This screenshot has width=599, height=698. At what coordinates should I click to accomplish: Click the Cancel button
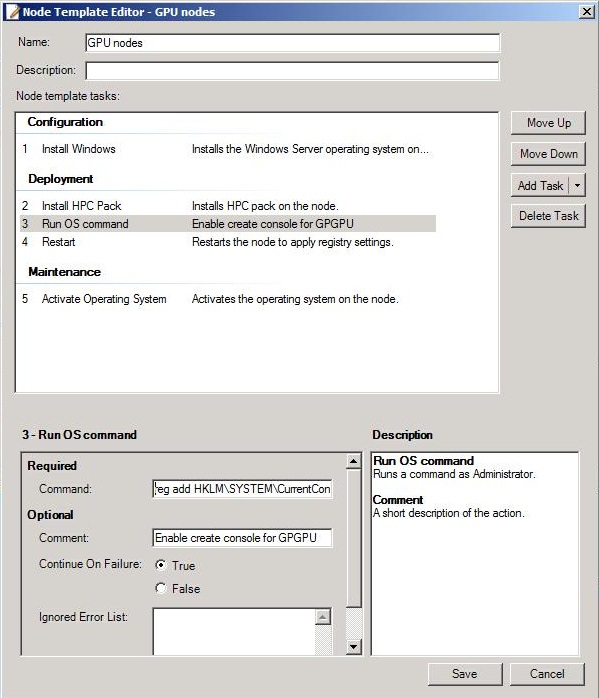[547, 674]
